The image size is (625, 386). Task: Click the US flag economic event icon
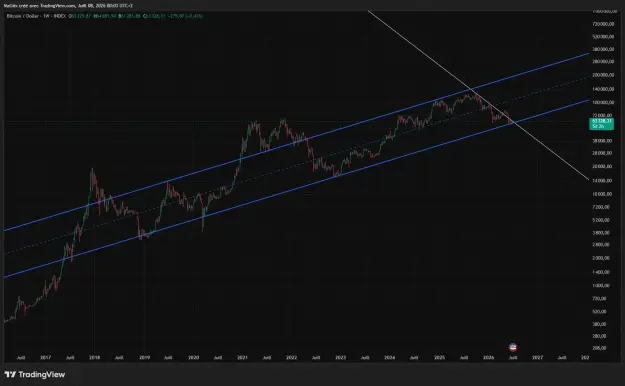click(513, 347)
